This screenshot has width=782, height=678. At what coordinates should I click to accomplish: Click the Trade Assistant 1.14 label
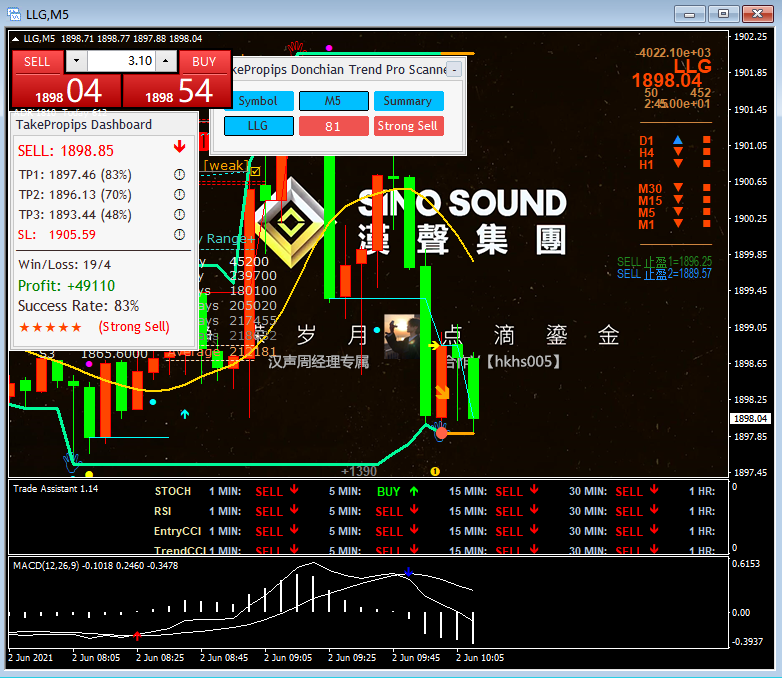[x=55, y=488]
